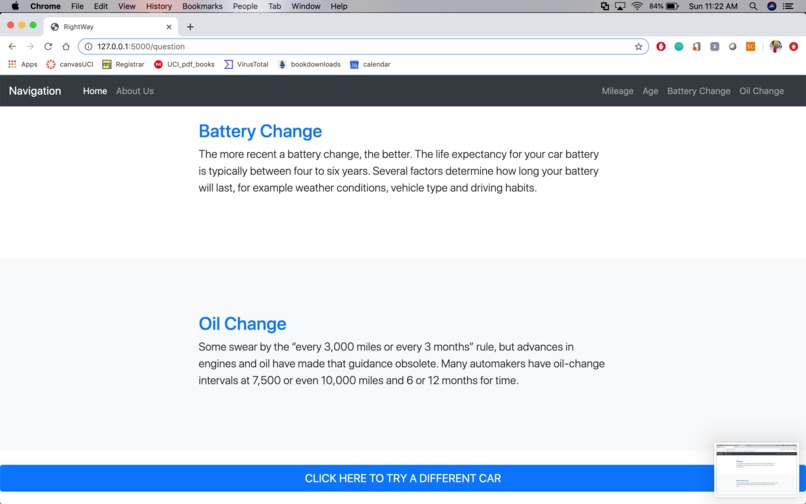The image size is (806, 504).
Task: Go back using browser back arrow
Action: 12,46
